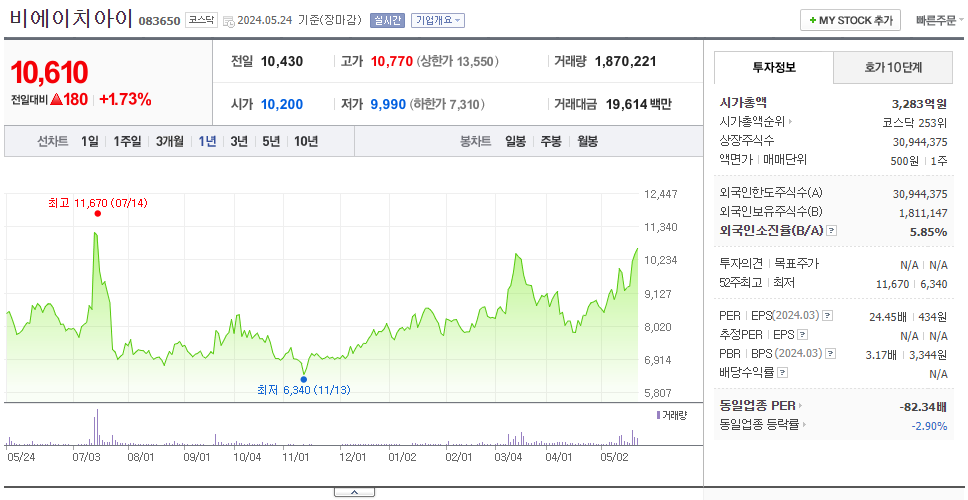Click 동일업종 PER value -82.34배
Screen dimensions: 968x500
pos(924,406)
